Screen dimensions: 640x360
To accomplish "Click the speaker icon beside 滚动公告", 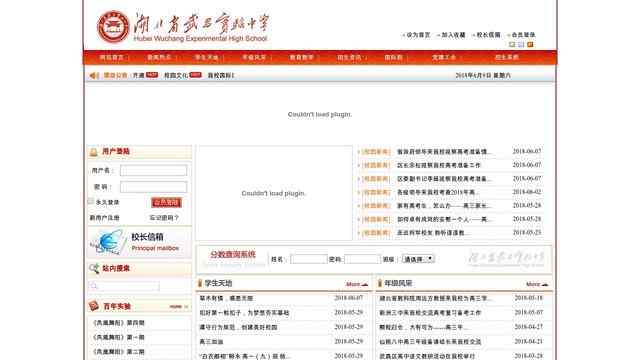I will point(94,76).
